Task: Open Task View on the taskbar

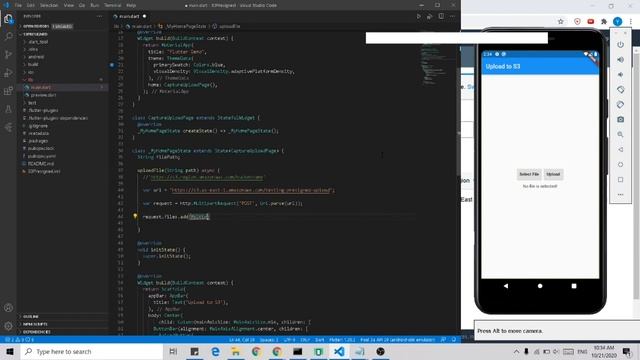Action: [173, 351]
